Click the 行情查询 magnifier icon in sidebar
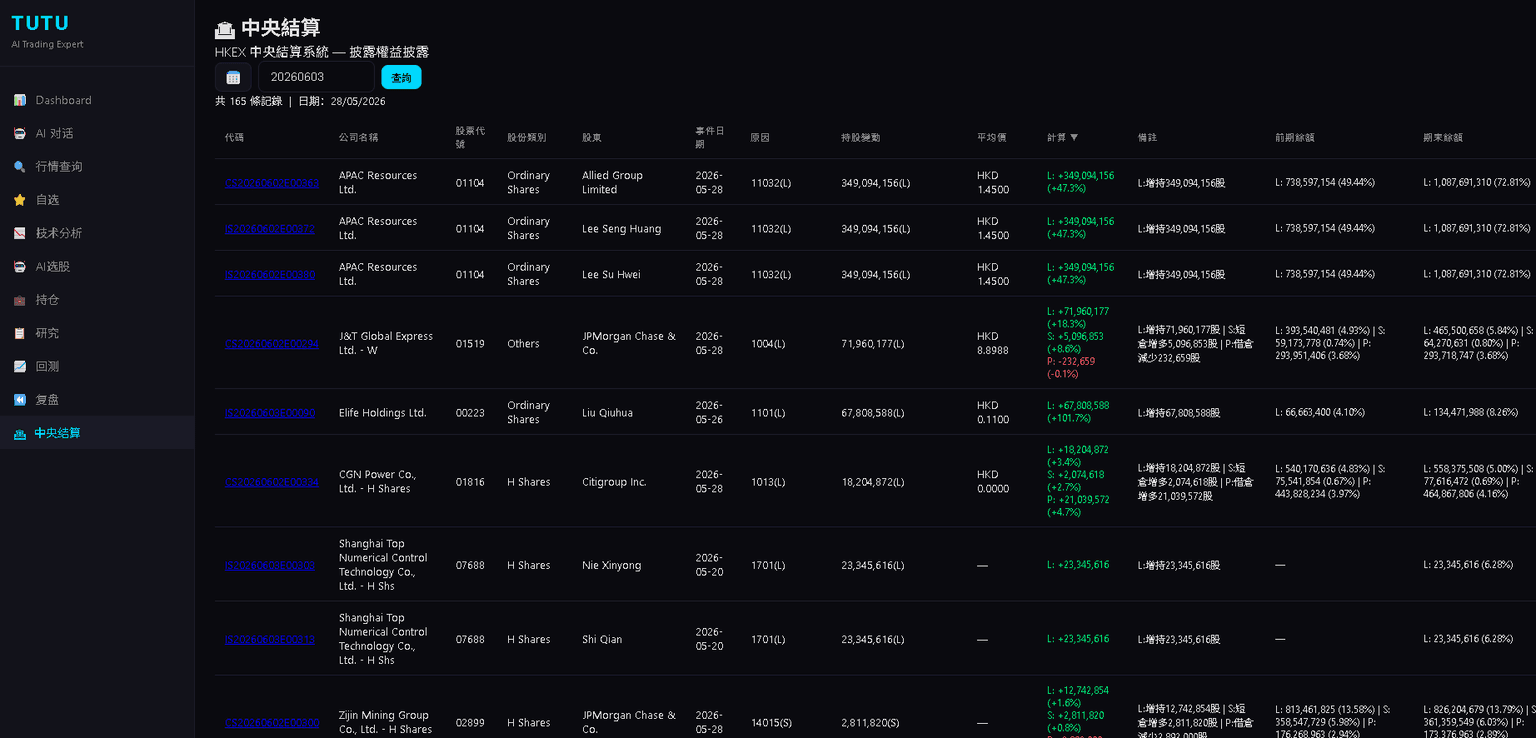 click(x=19, y=167)
